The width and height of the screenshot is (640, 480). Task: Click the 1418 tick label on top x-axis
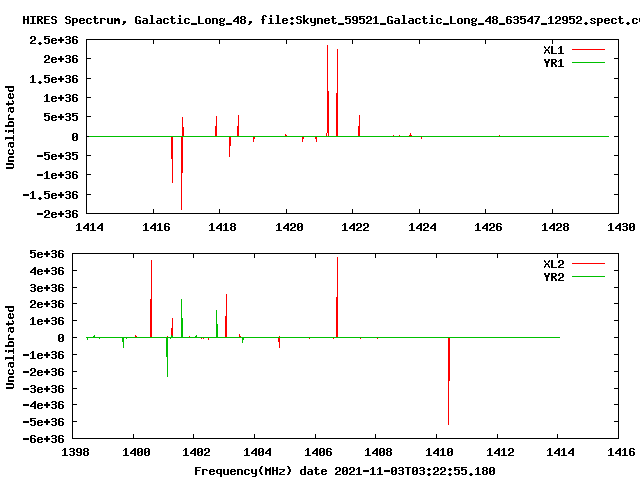point(222,227)
